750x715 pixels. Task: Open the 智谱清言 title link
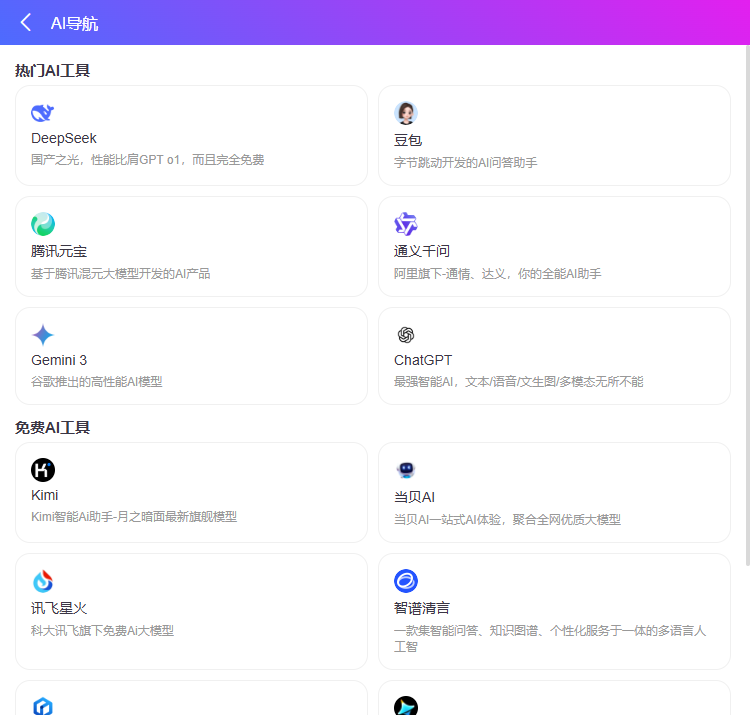[x=421, y=608]
